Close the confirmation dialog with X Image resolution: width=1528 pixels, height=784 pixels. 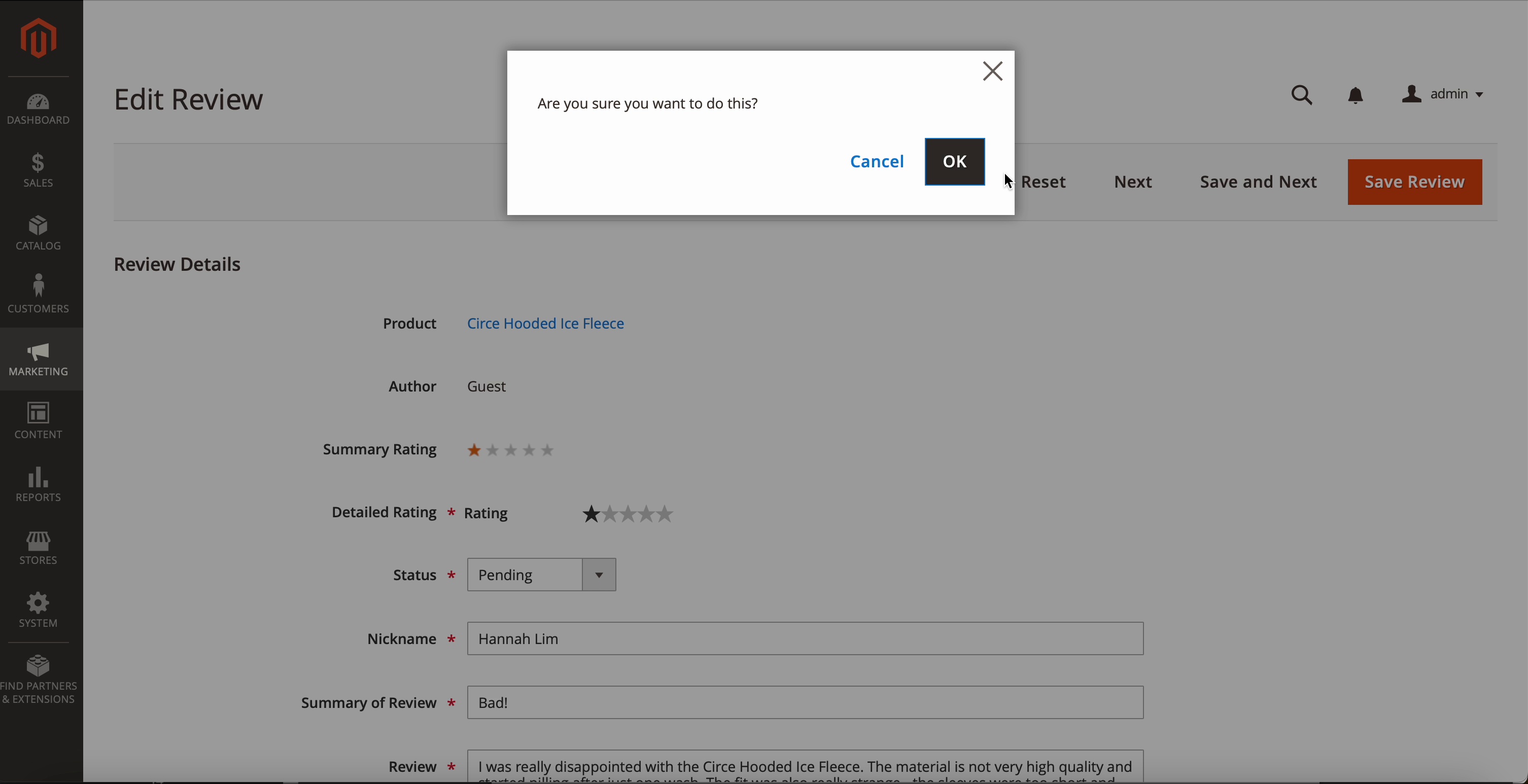click(992, 71)
